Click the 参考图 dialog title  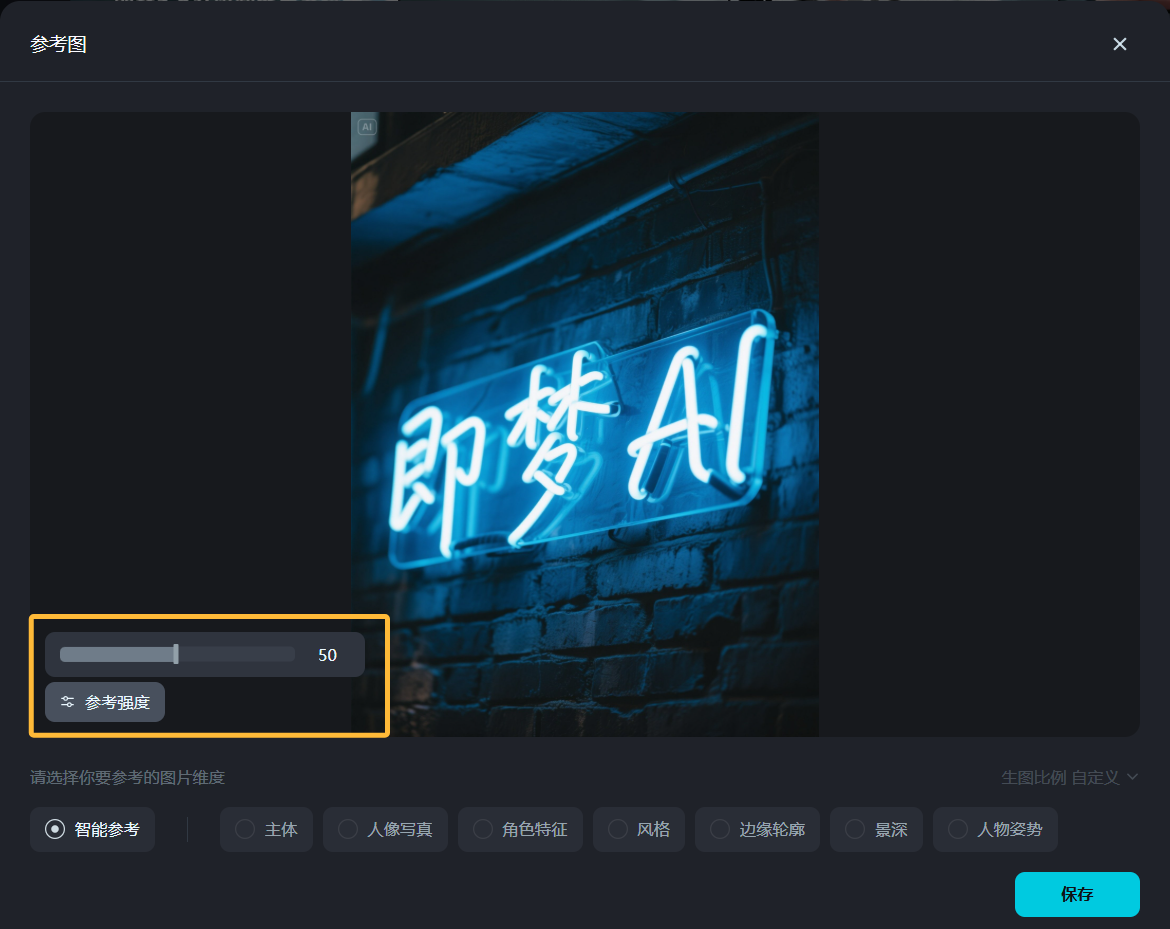coord(58,44)
